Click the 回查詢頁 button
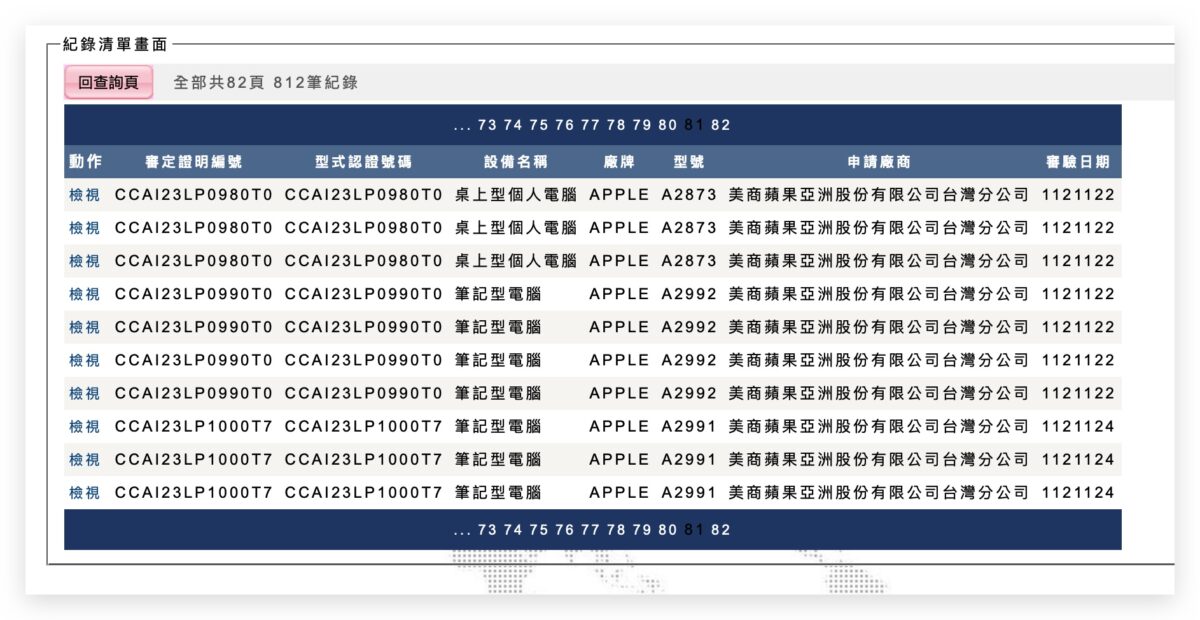The height and width of the screenshot is (620, 1200). click(108, 82)
